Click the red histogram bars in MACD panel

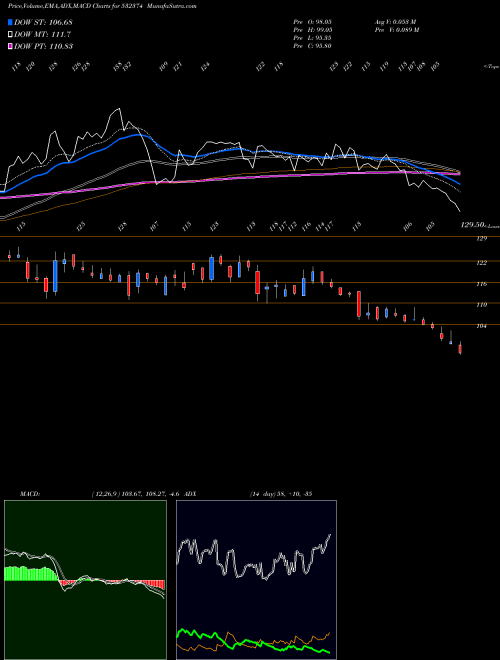coord(155,585)
